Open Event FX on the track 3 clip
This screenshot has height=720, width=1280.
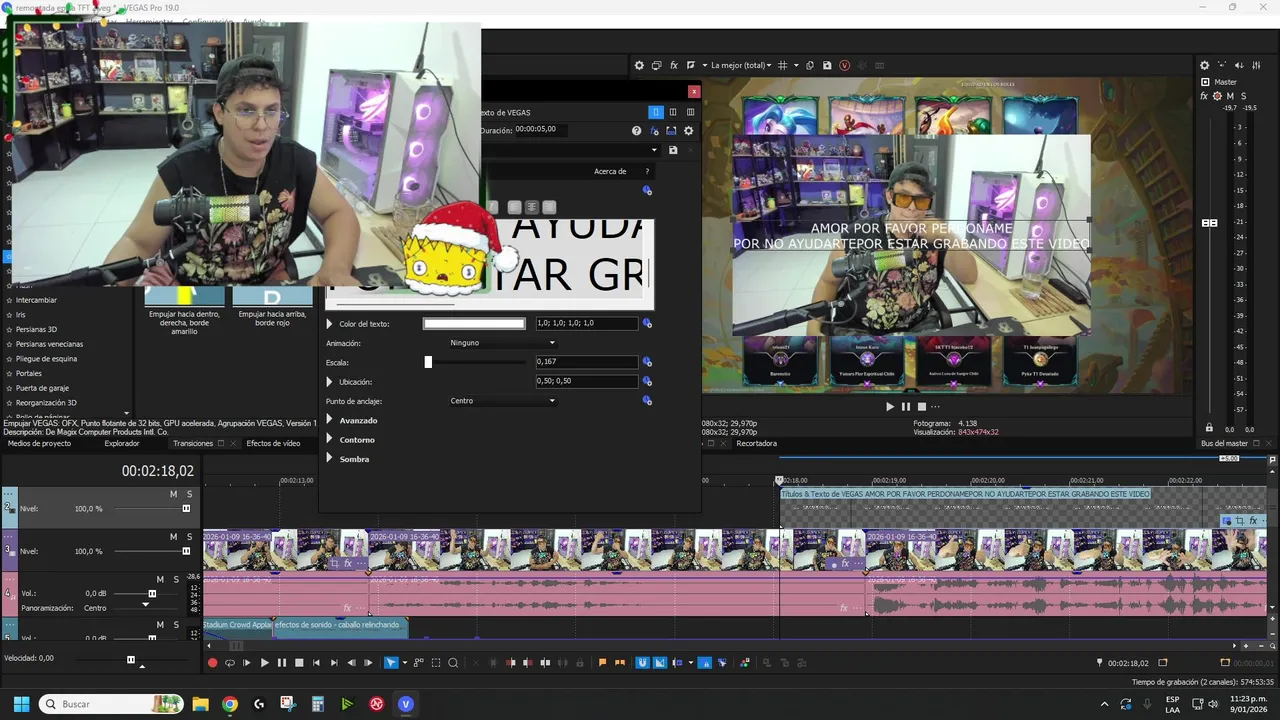click(x=348, y=563)
